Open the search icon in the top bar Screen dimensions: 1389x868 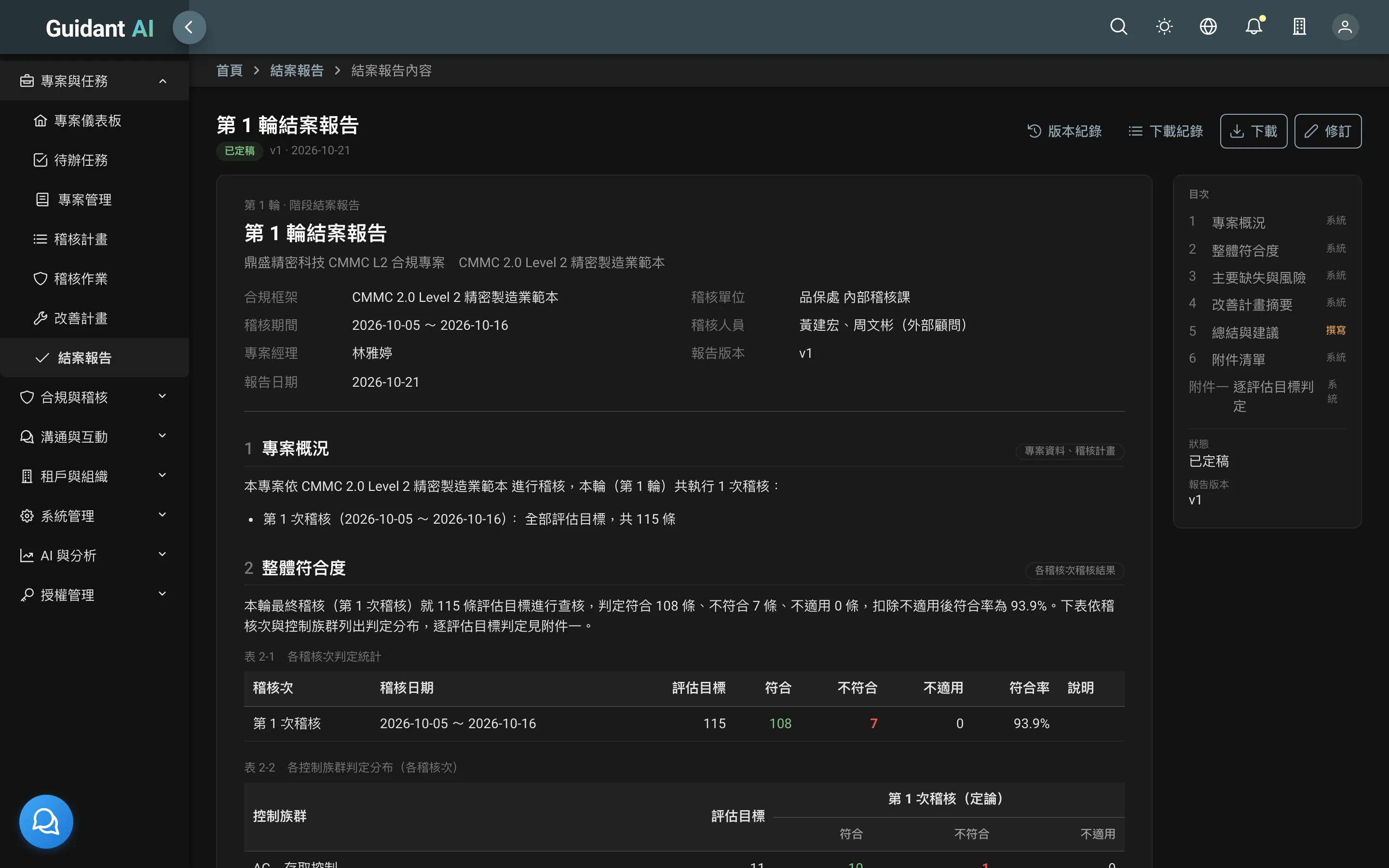[x=1118, y=27]
